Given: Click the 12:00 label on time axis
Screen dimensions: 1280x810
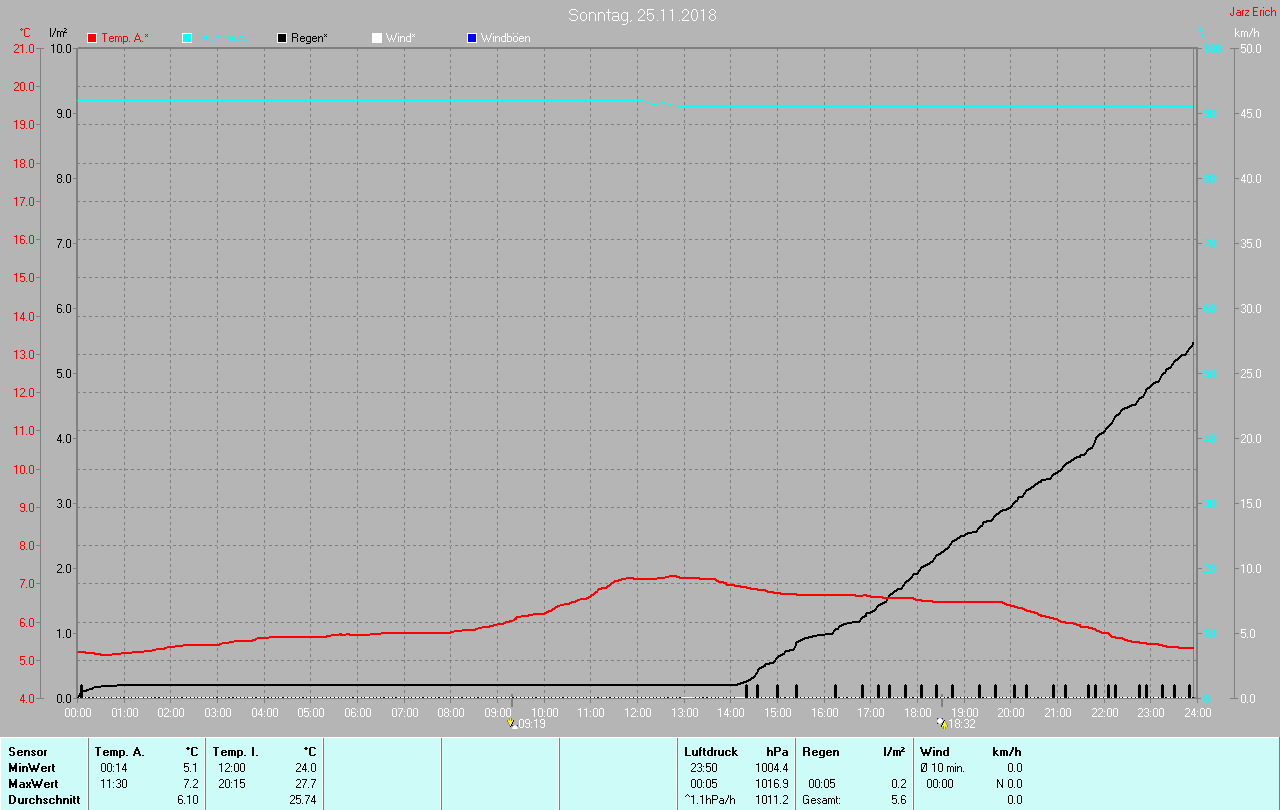Looking at the screenshot, I should pyautogui.click(x=638, y=712).
